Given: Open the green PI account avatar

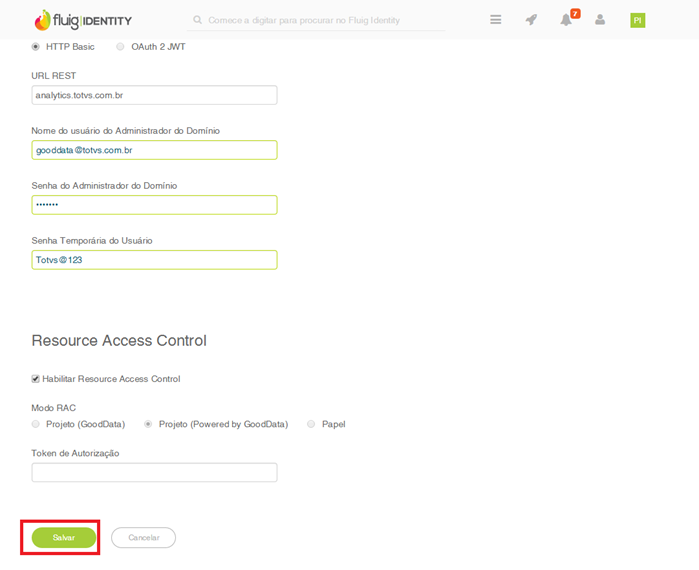Looking at the screenshot, I should coord(637,20).
